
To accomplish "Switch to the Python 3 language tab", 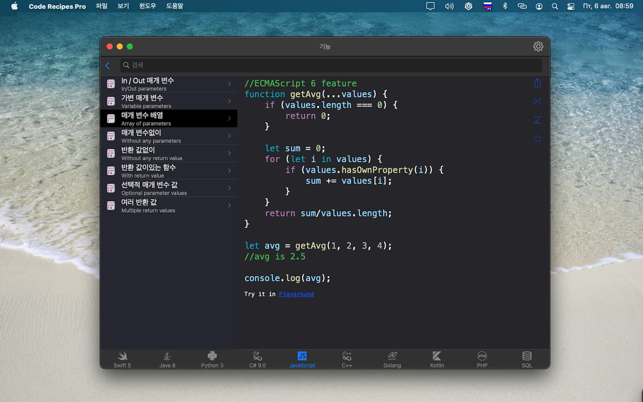I will point(212,359).
